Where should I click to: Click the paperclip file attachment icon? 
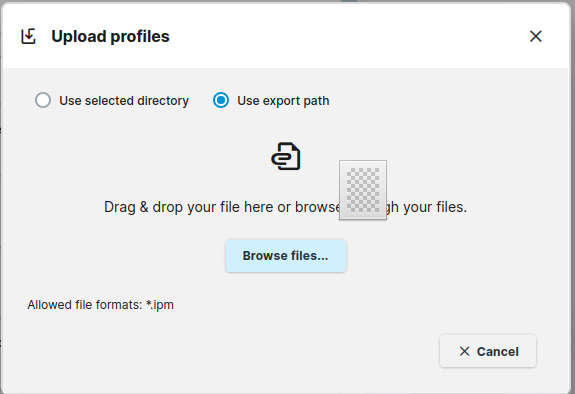tap(286, 156)
